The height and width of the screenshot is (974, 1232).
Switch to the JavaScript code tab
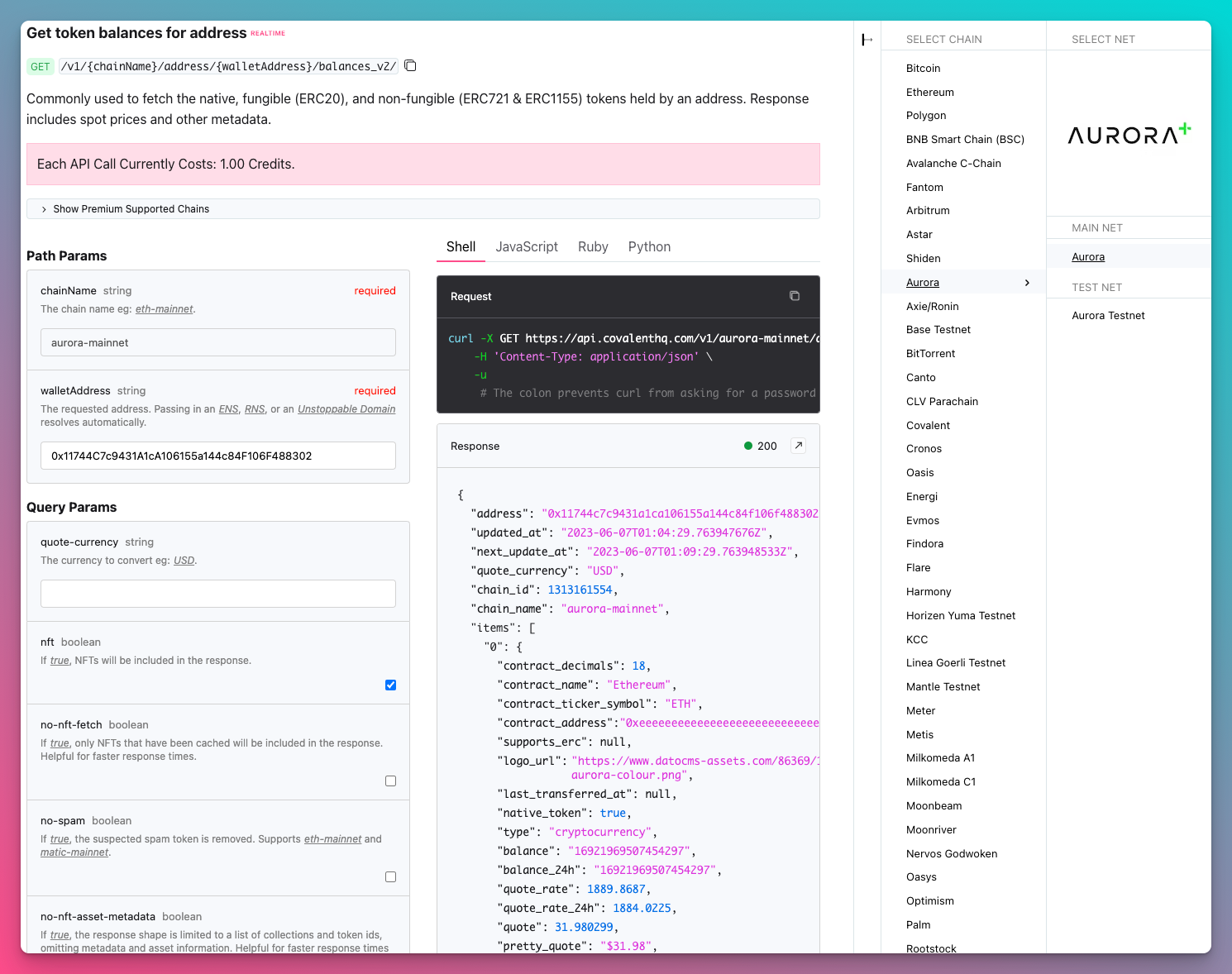(527, 247)
